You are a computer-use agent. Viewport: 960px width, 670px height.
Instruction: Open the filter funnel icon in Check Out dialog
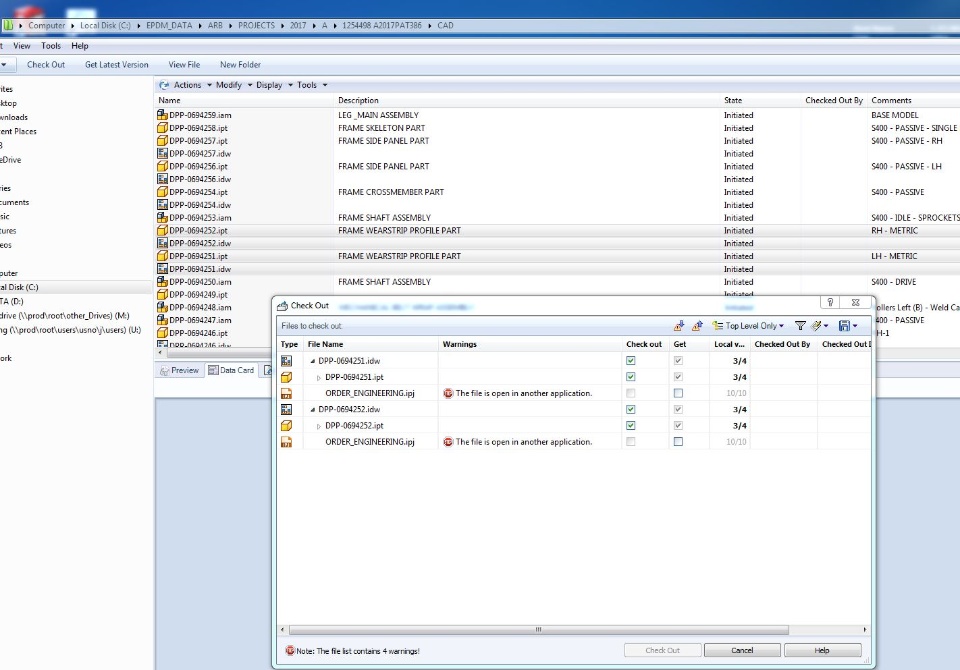tap(800, 326)
